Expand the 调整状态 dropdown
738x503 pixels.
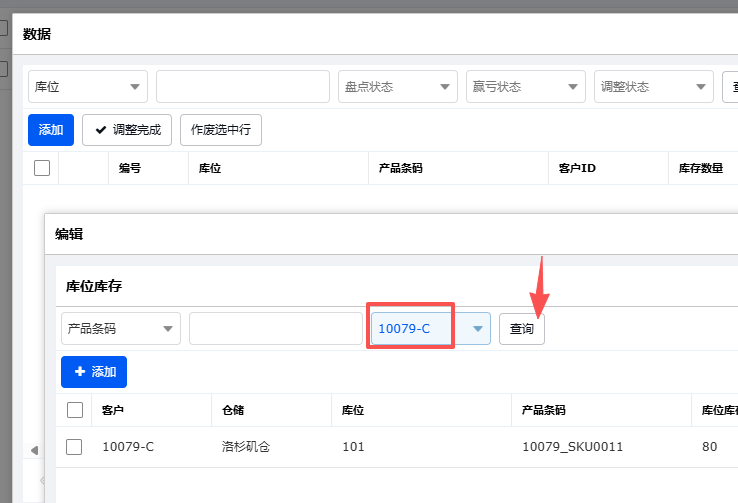(653, 87)
